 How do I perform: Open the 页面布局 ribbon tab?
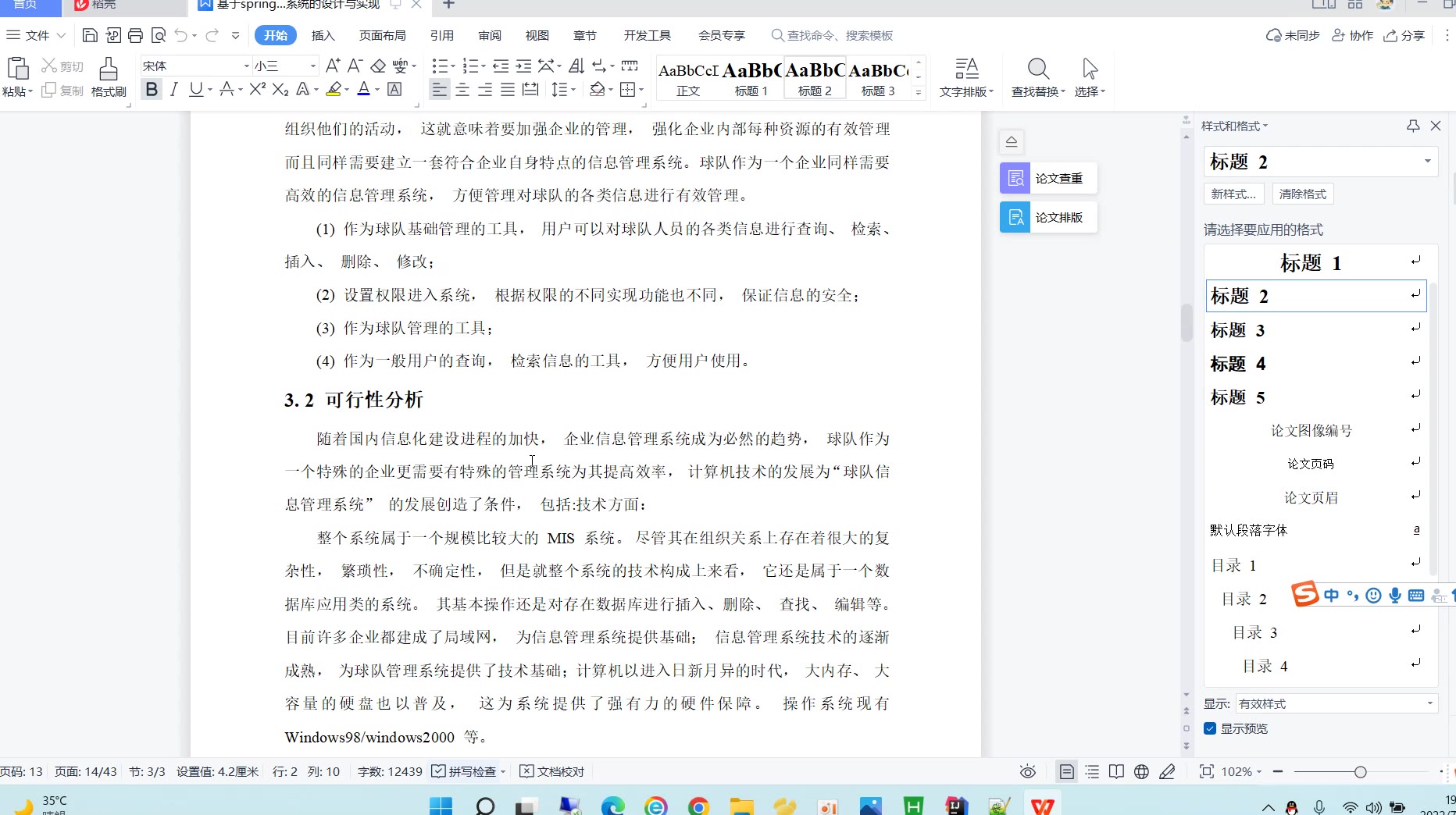point(382,35)
